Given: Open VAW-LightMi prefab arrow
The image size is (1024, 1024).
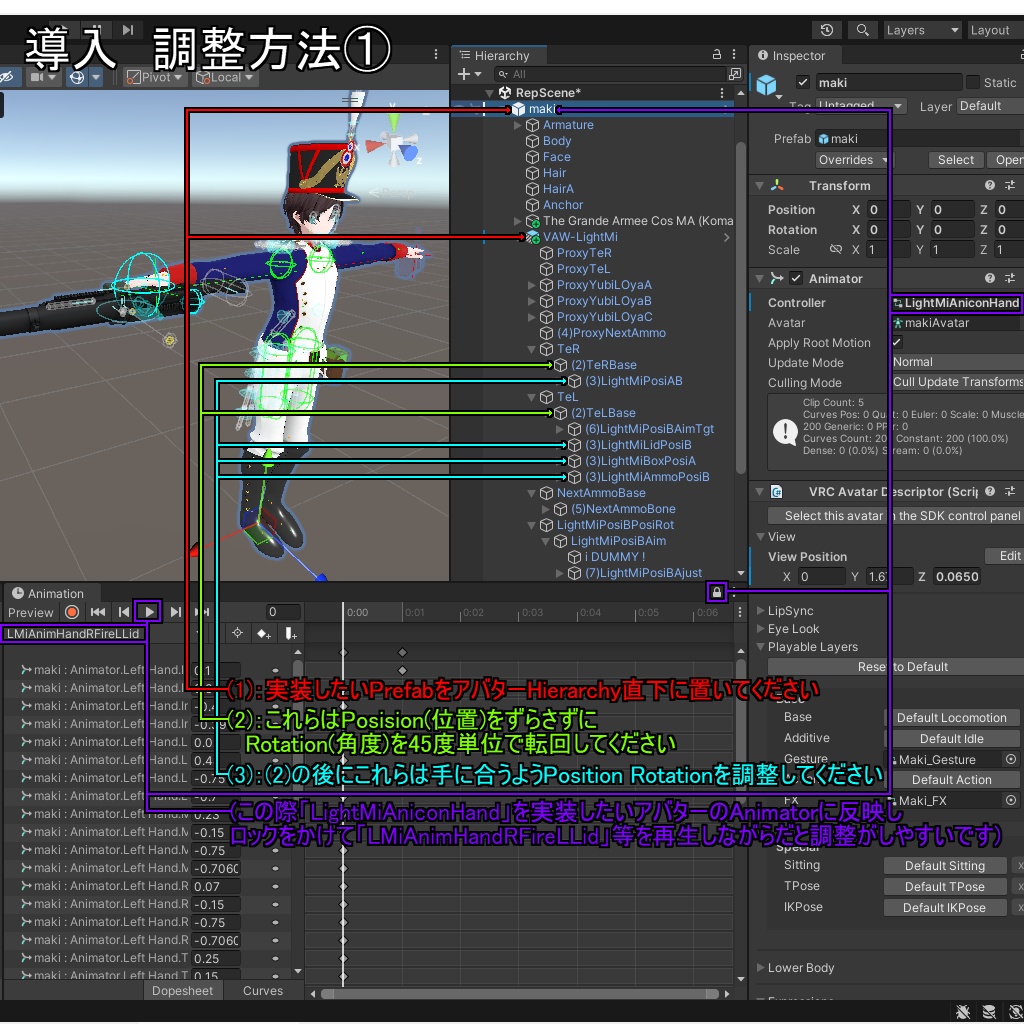Looking at the screenshot, I should [726, 238].
